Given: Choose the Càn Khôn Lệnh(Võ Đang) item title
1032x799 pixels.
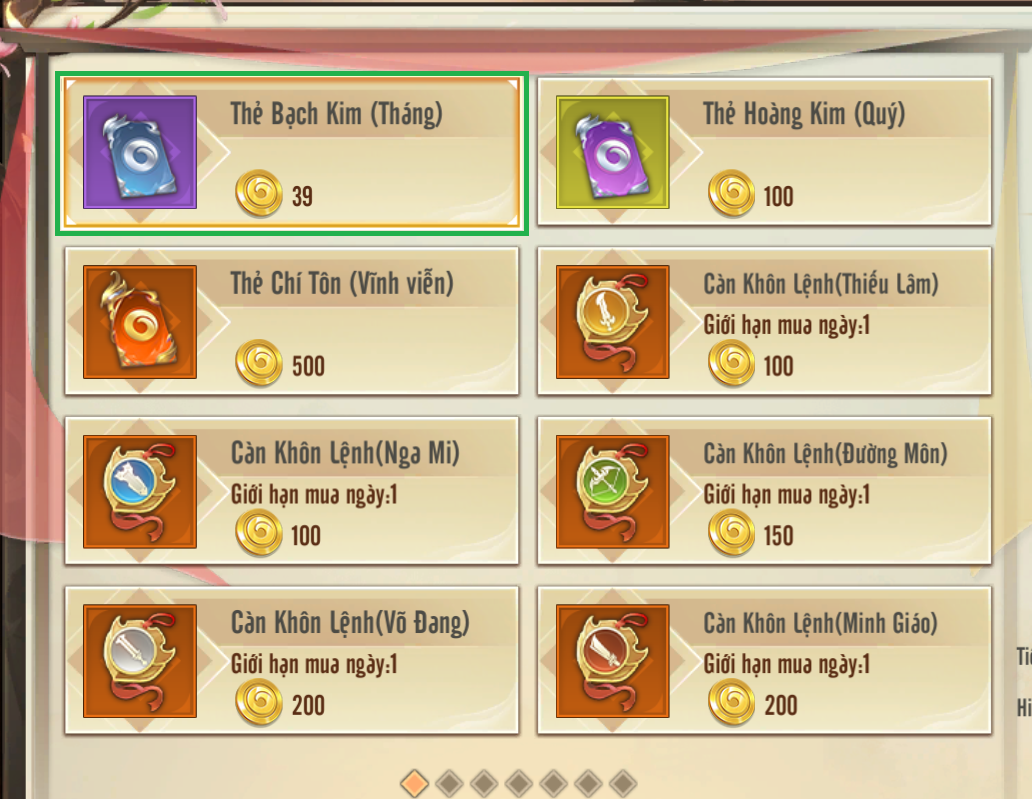Looking at the screenshot, I should 350,623.
